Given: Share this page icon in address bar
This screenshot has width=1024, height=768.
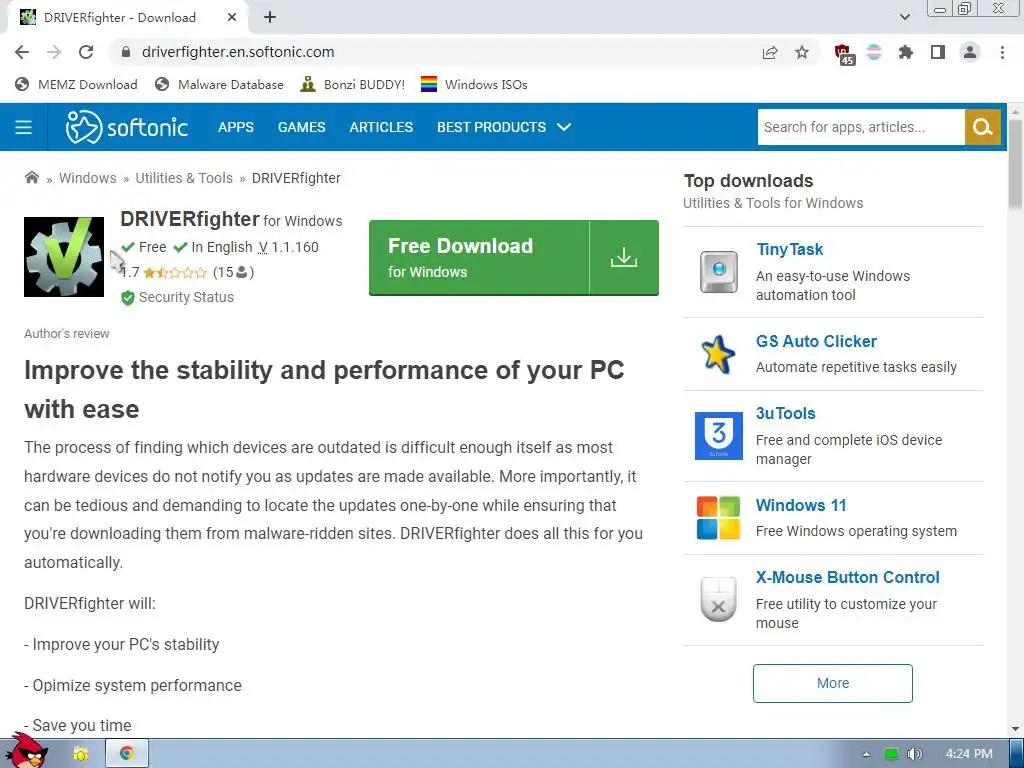Looking at the screenshot, I should click(x=771, y=52).
